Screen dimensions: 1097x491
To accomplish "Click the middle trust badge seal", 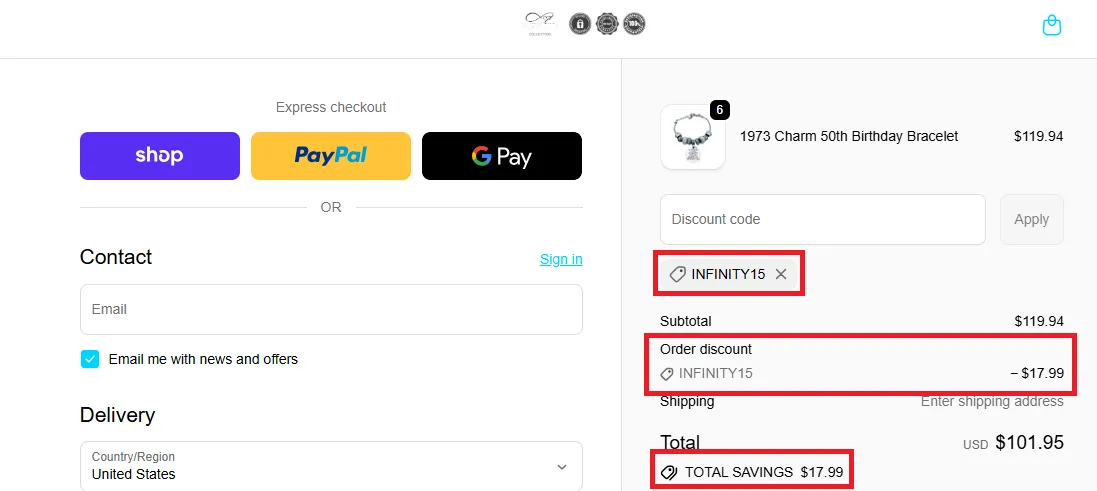I will pyautogui.click(x=607, y=24).
